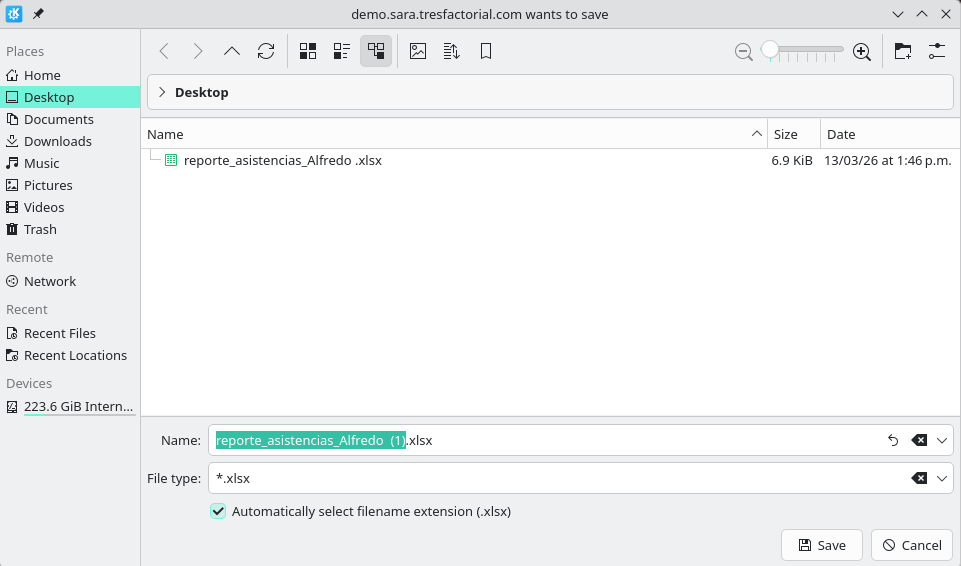Screen dimensions: 961x566
Task: Click the Reload icon in toolbar
Action: tap(265, 51)
